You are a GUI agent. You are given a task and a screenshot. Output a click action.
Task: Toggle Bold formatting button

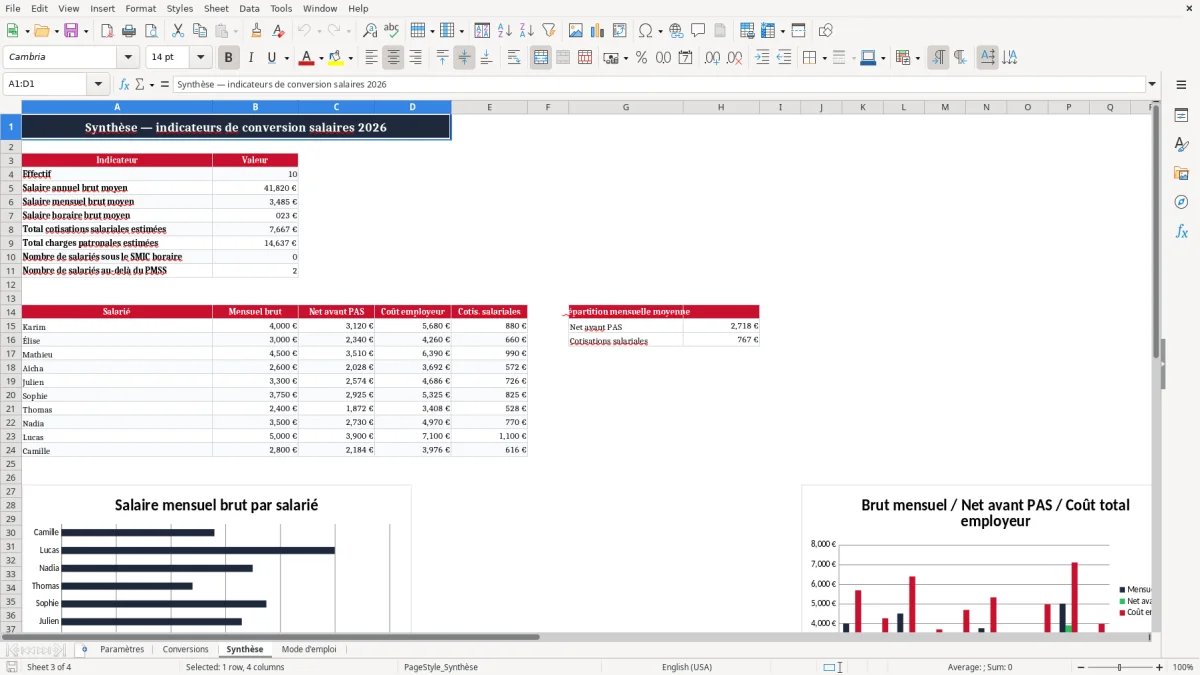(228, 58)
